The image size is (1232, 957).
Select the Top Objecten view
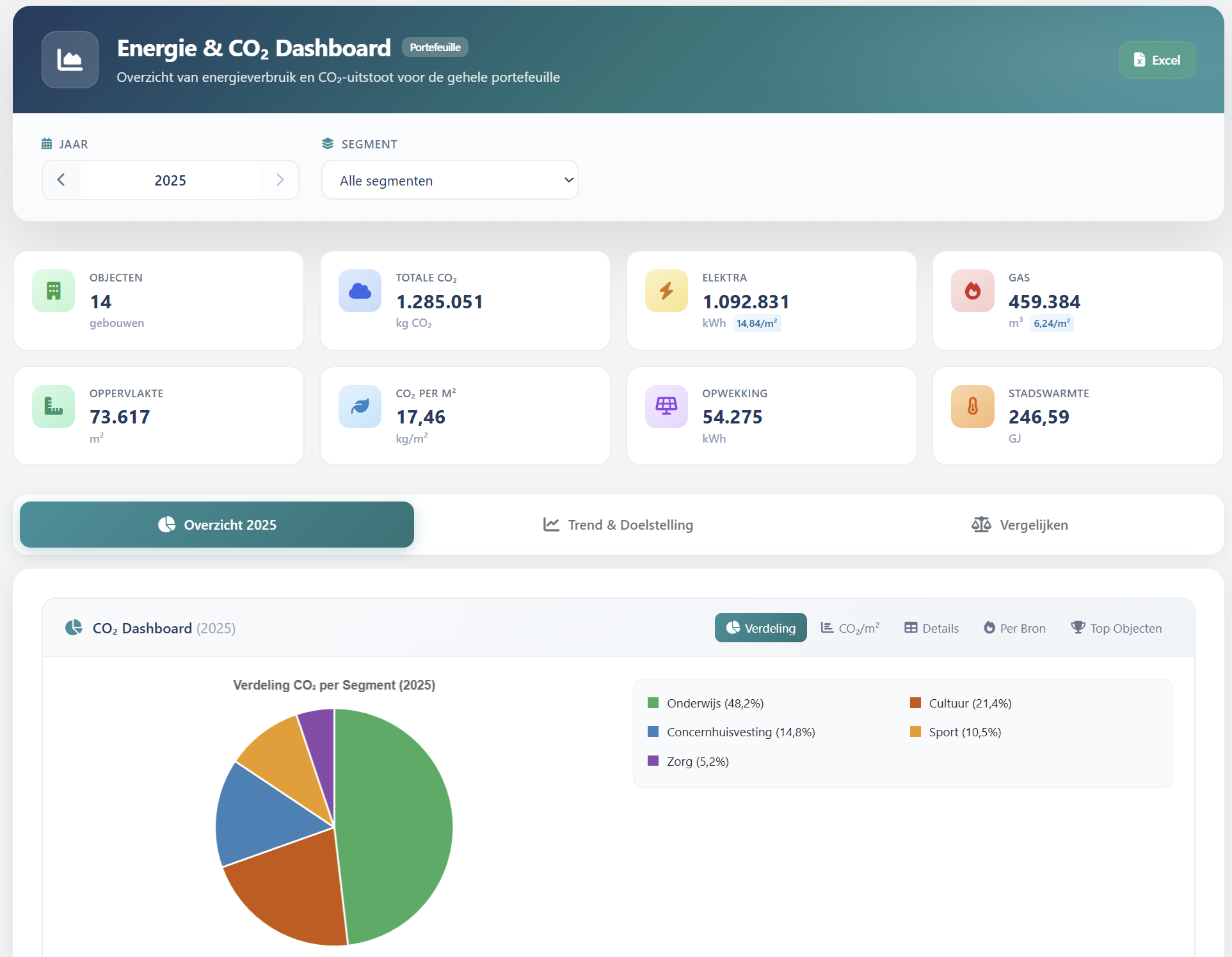(x=1116, y=628)
